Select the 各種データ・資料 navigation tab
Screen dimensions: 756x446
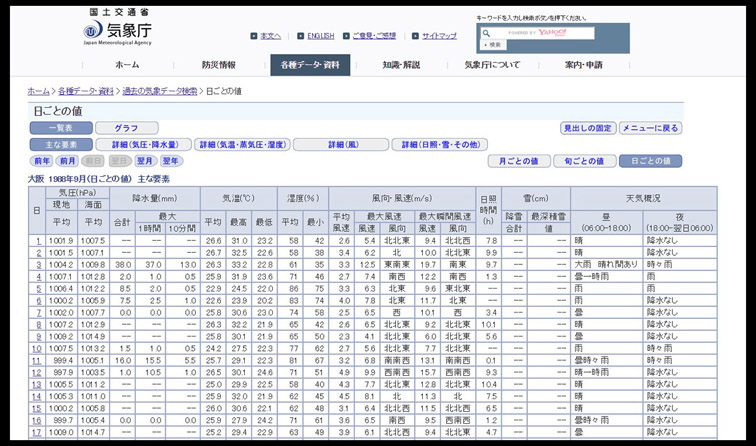[x=310, y=65]
